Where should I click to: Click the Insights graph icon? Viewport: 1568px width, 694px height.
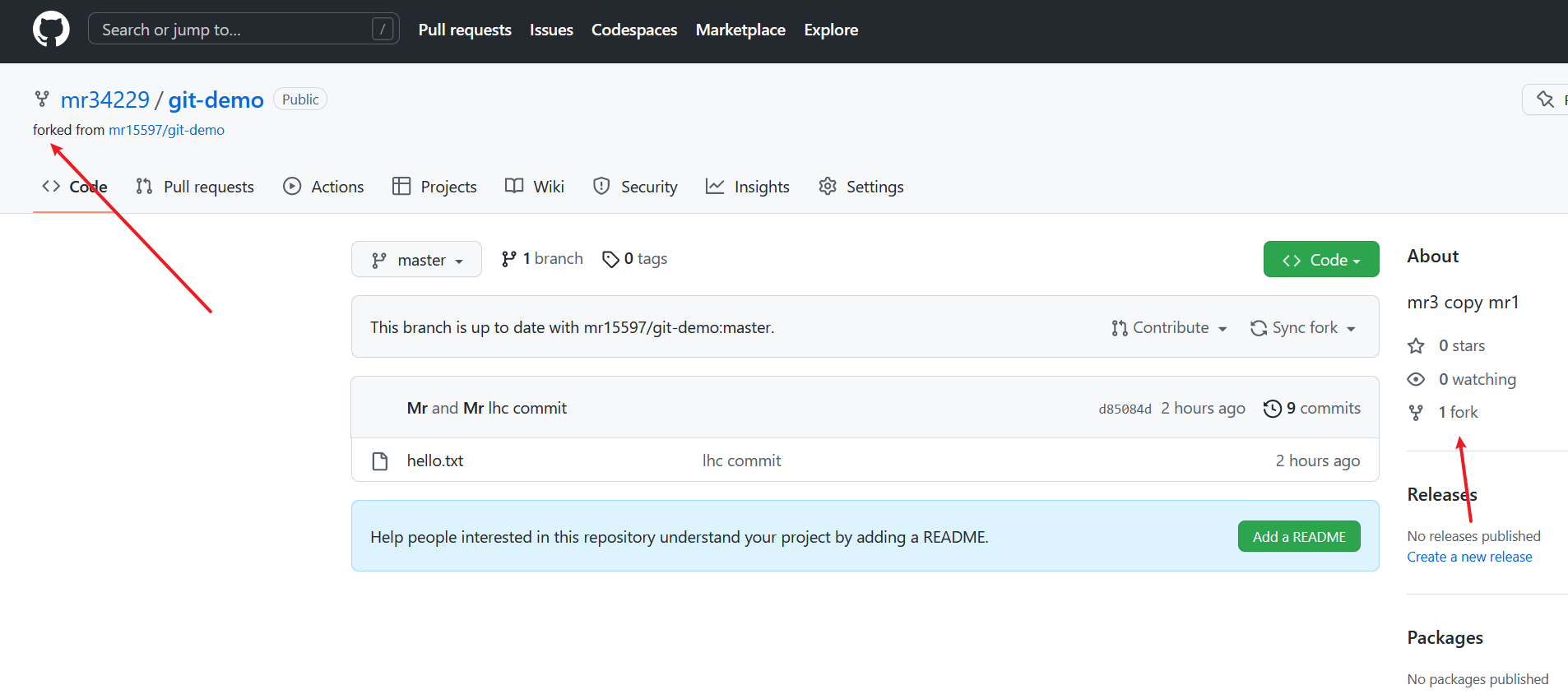pos(715,187)
